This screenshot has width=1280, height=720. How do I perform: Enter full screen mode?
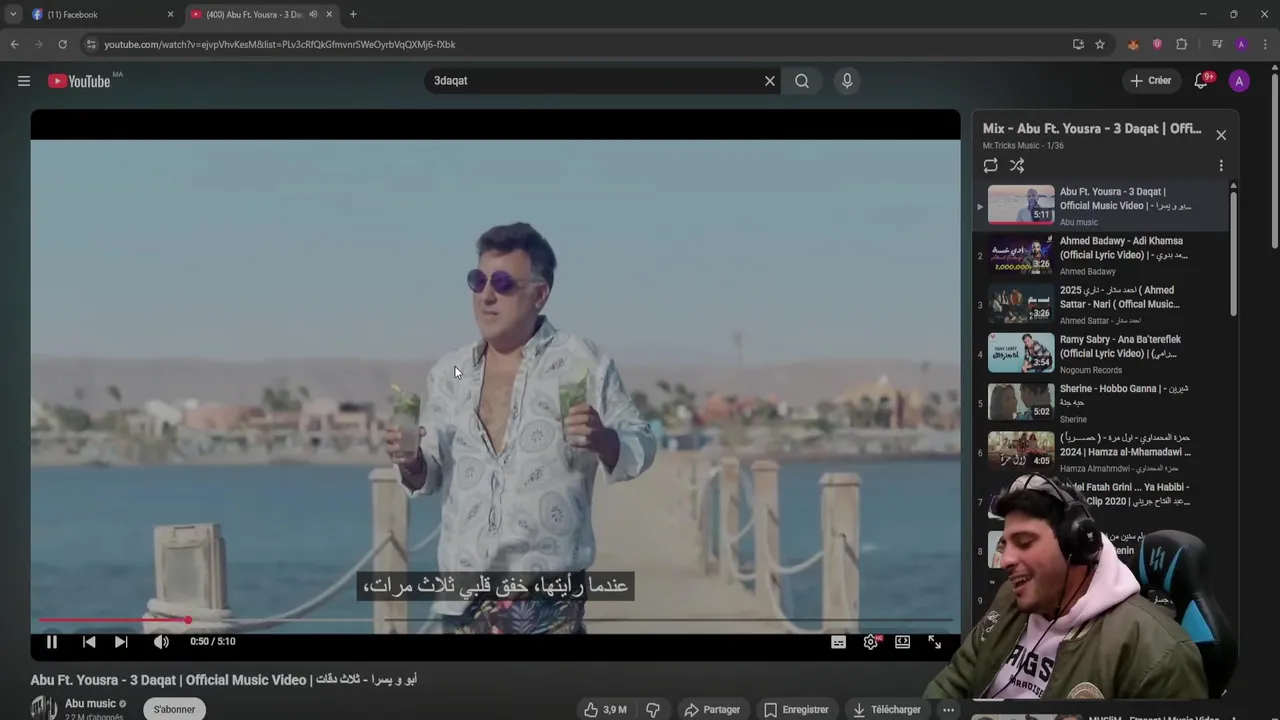pos(935,642)
